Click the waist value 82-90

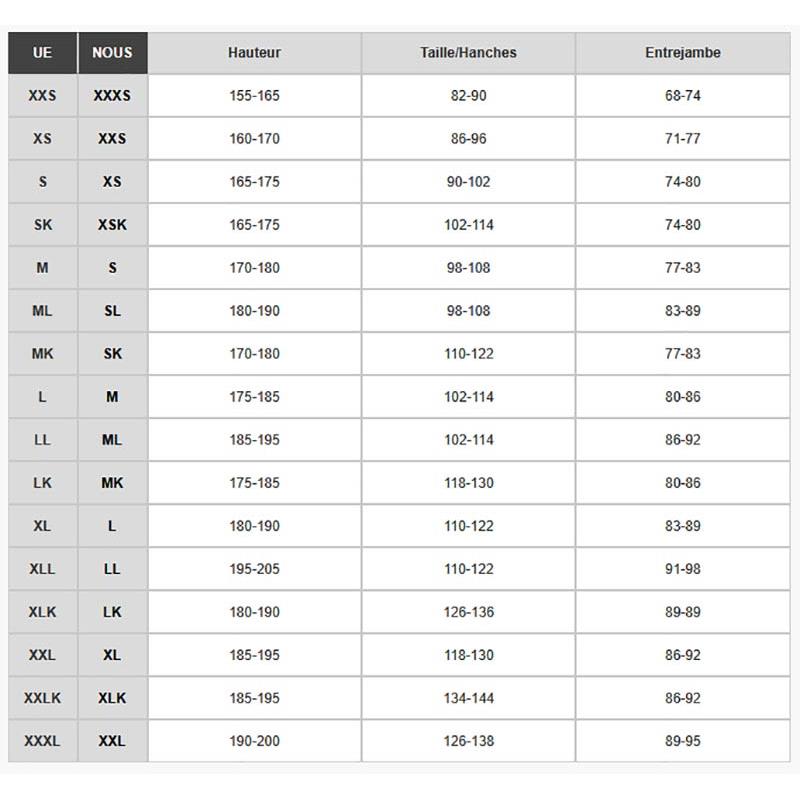coord(468,96)
